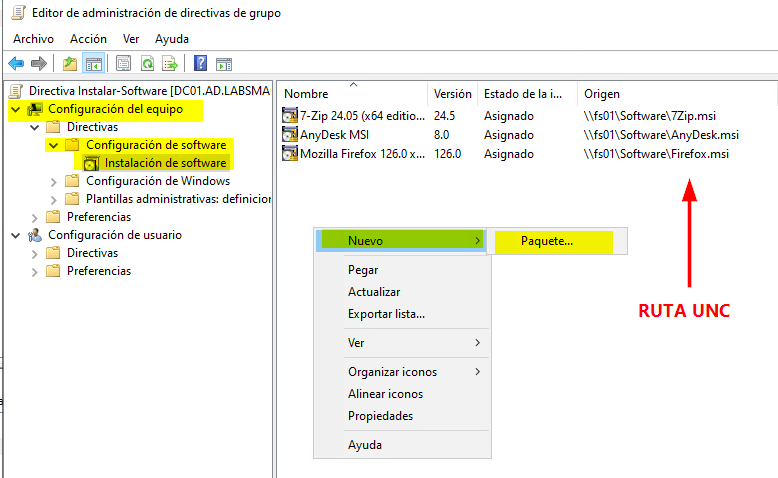Click the blue Help question mark icon
Screen dimensions: 778x478
coord(200,64)
